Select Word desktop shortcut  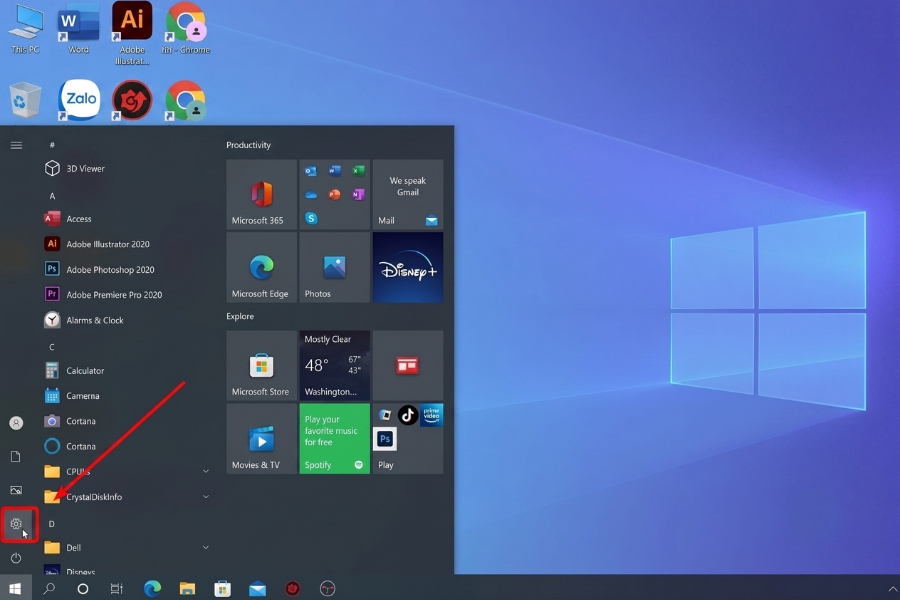tap(79, 29)
